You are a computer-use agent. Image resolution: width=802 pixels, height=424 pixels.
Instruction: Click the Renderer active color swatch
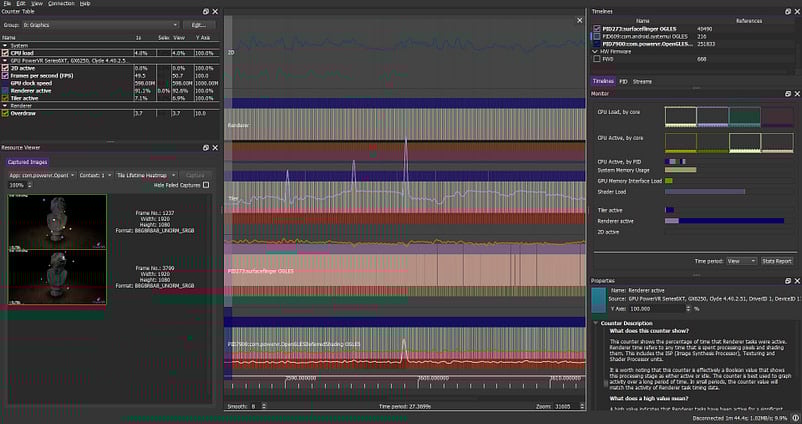598,300
